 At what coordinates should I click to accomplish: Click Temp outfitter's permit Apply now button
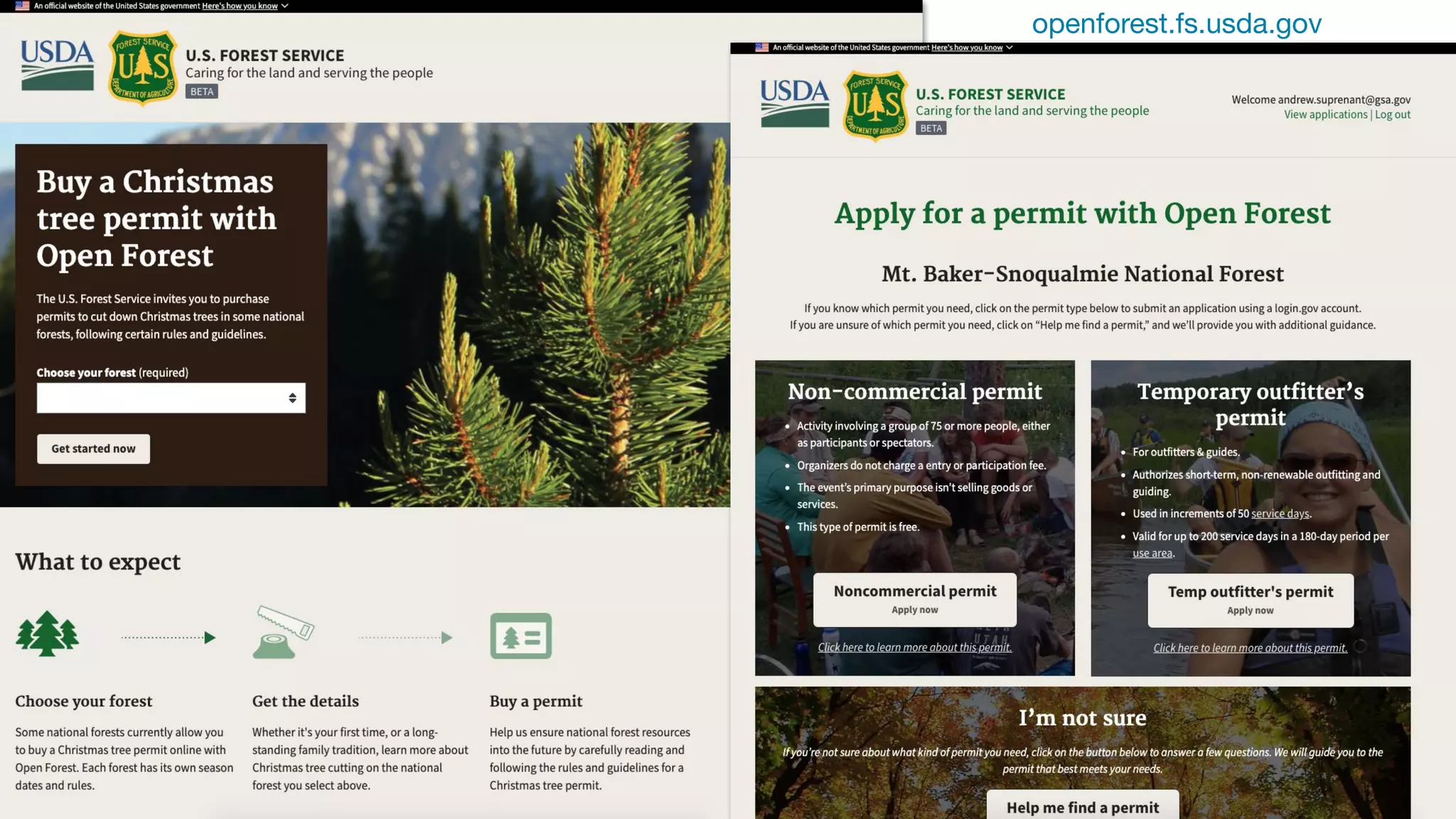tap(1250, 600)
